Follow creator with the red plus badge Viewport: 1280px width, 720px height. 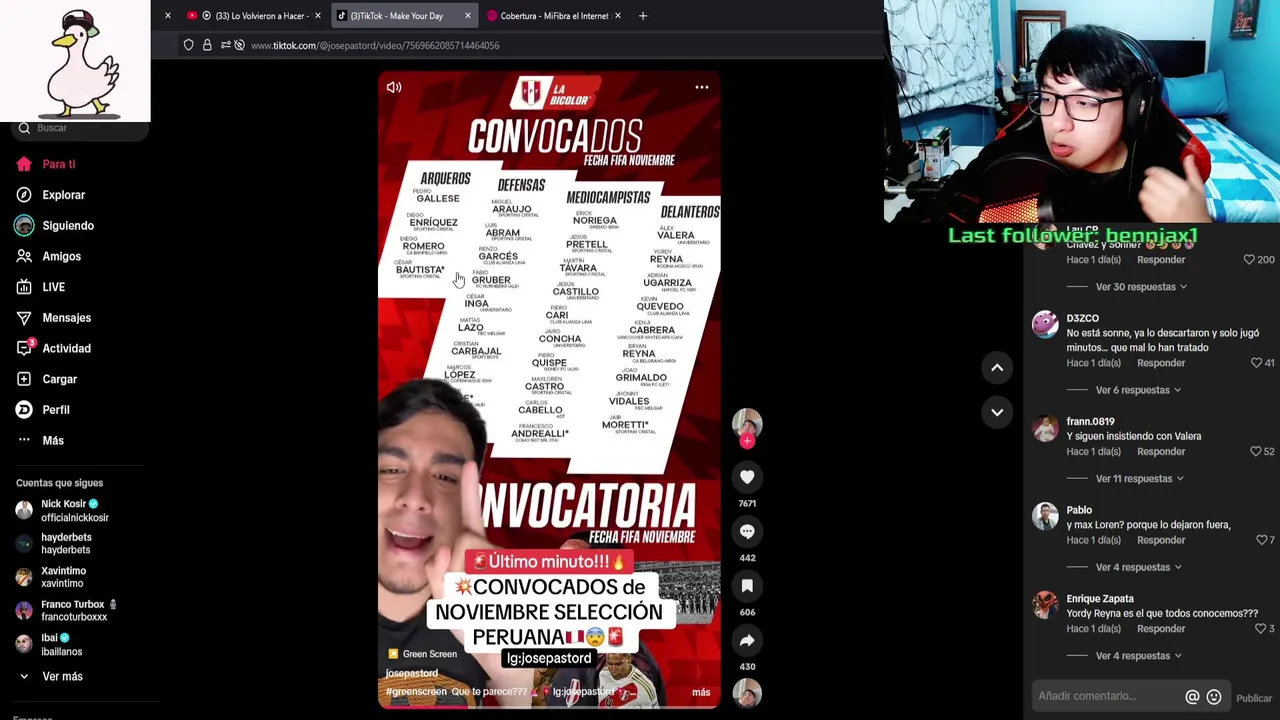[x=747, y=441]
